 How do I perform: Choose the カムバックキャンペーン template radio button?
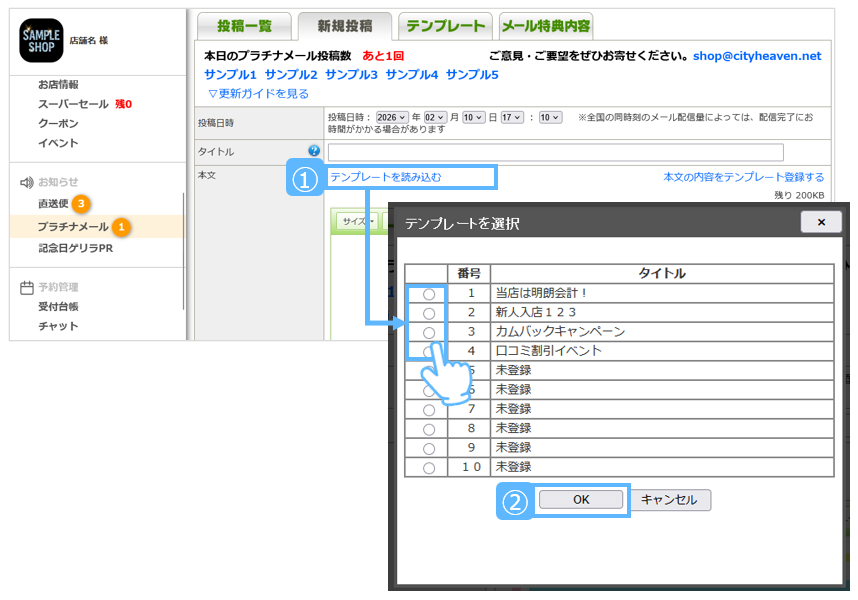click(429, 332)
